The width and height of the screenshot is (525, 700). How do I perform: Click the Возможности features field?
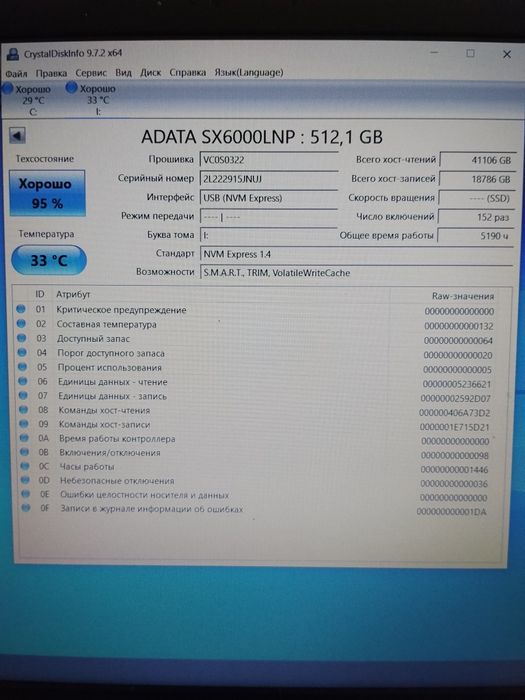(356, 273)
